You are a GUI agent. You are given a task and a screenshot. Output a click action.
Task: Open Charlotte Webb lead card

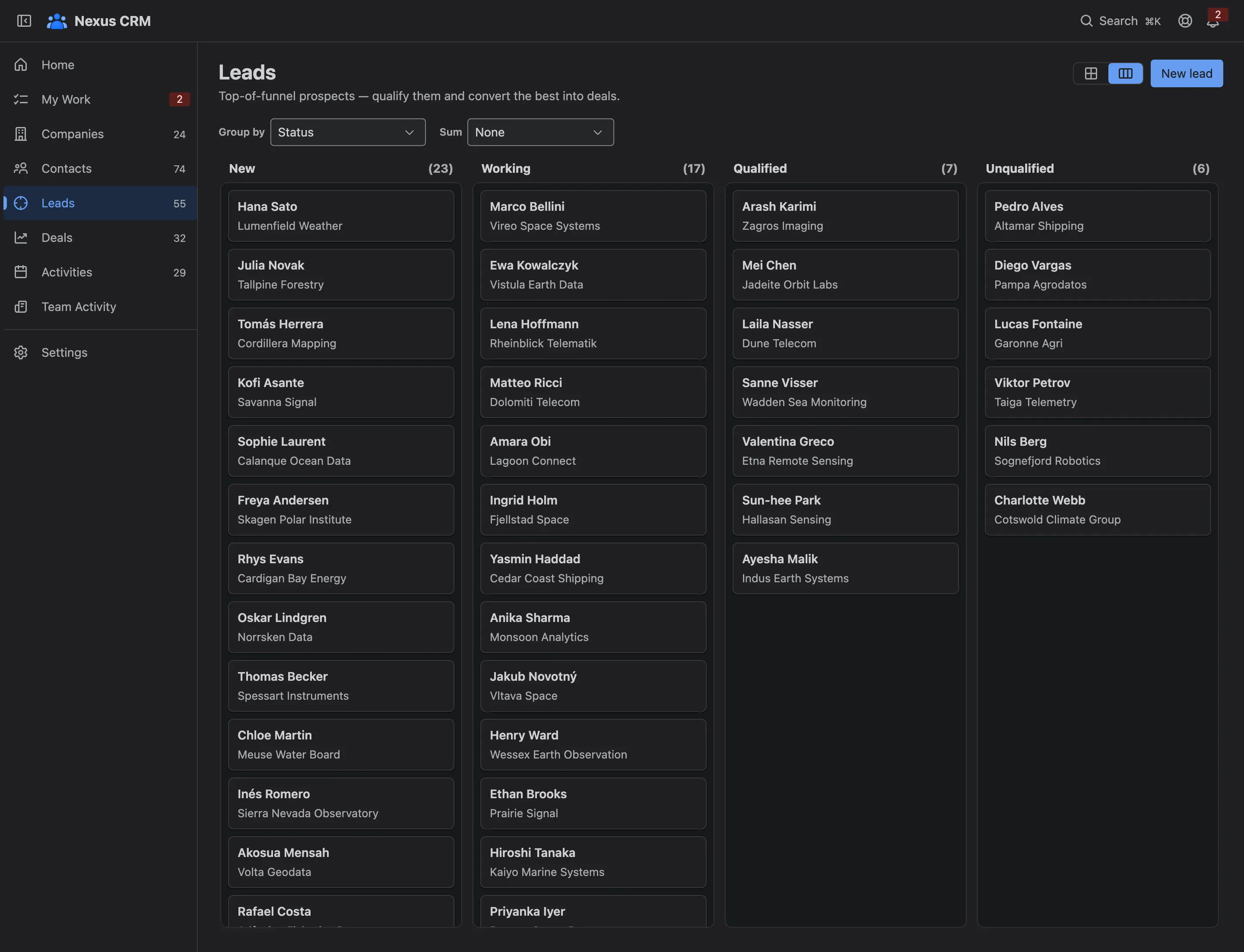point(1098,509)
